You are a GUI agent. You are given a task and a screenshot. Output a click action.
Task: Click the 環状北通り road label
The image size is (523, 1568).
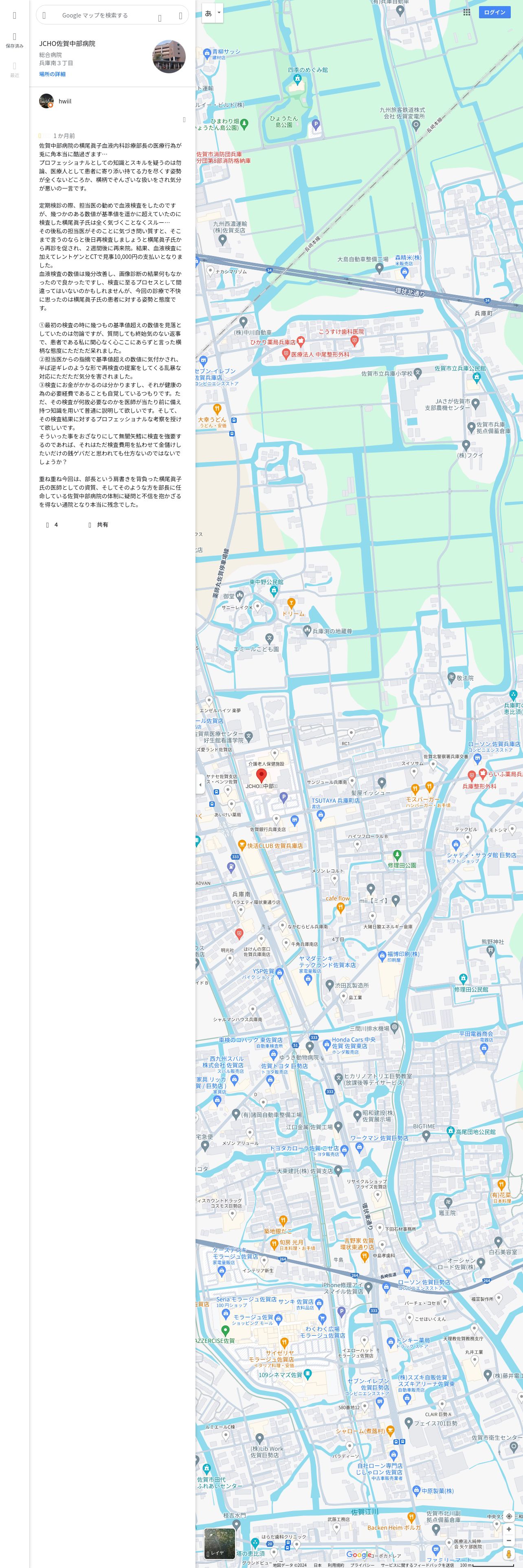pyautogui.click(x=409, y=292)
